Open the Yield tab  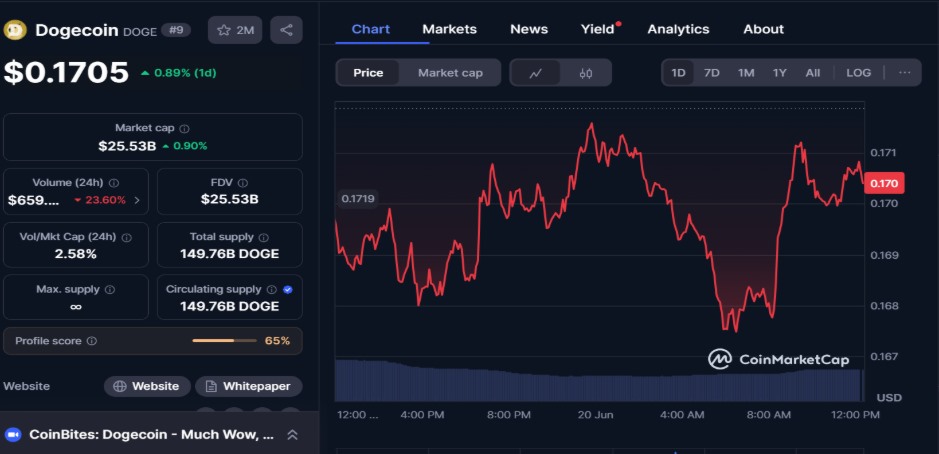pyautogui.click(x=598, y=29)
